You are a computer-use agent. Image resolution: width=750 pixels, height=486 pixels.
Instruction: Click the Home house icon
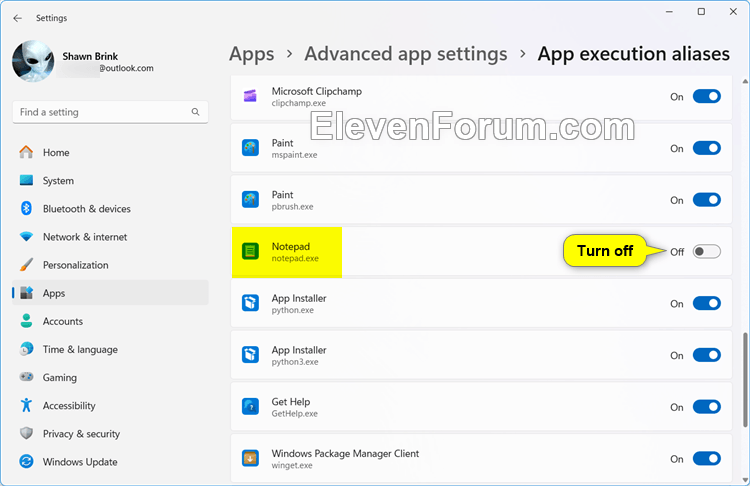point(26,153)
